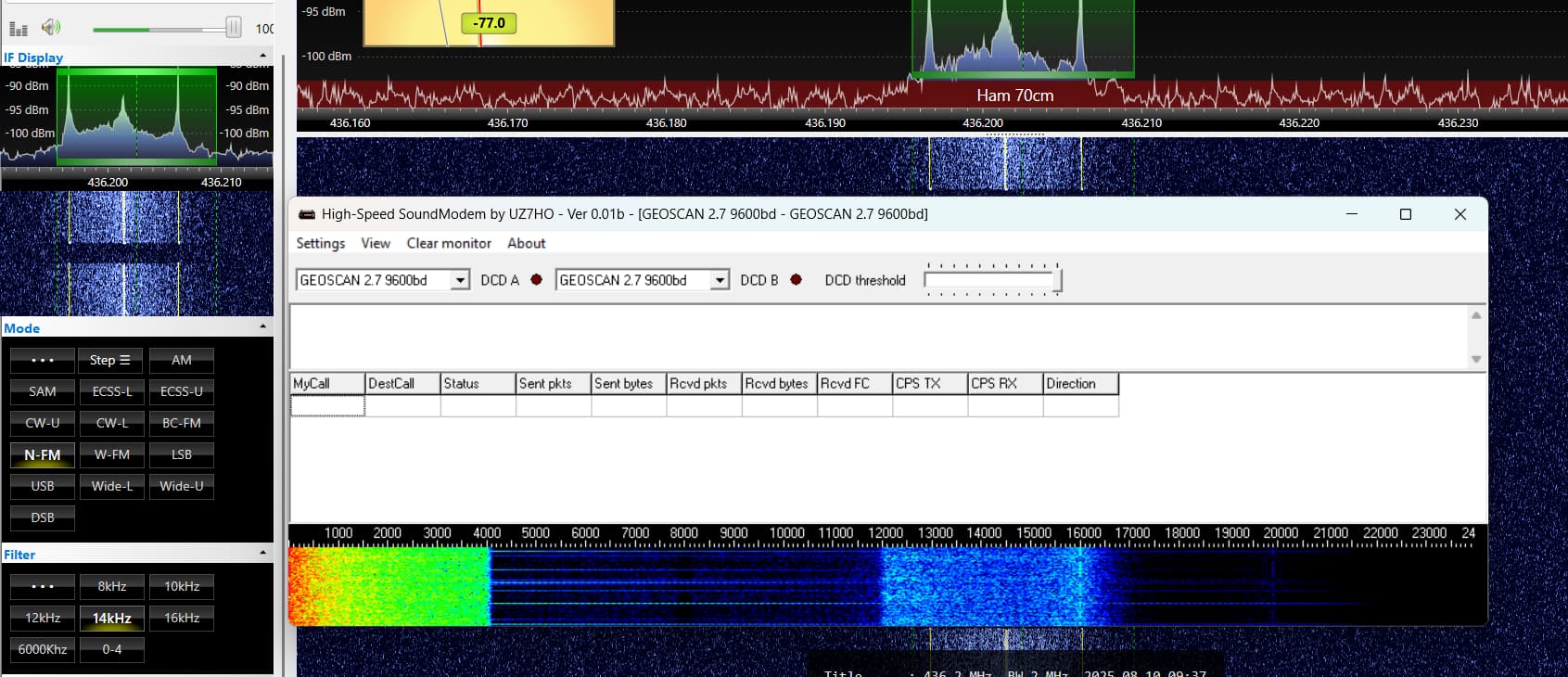Open the channel B GEOSCAN modem dropdown
This screenshot has height=677, width=1568.
[x=720, y=280]
